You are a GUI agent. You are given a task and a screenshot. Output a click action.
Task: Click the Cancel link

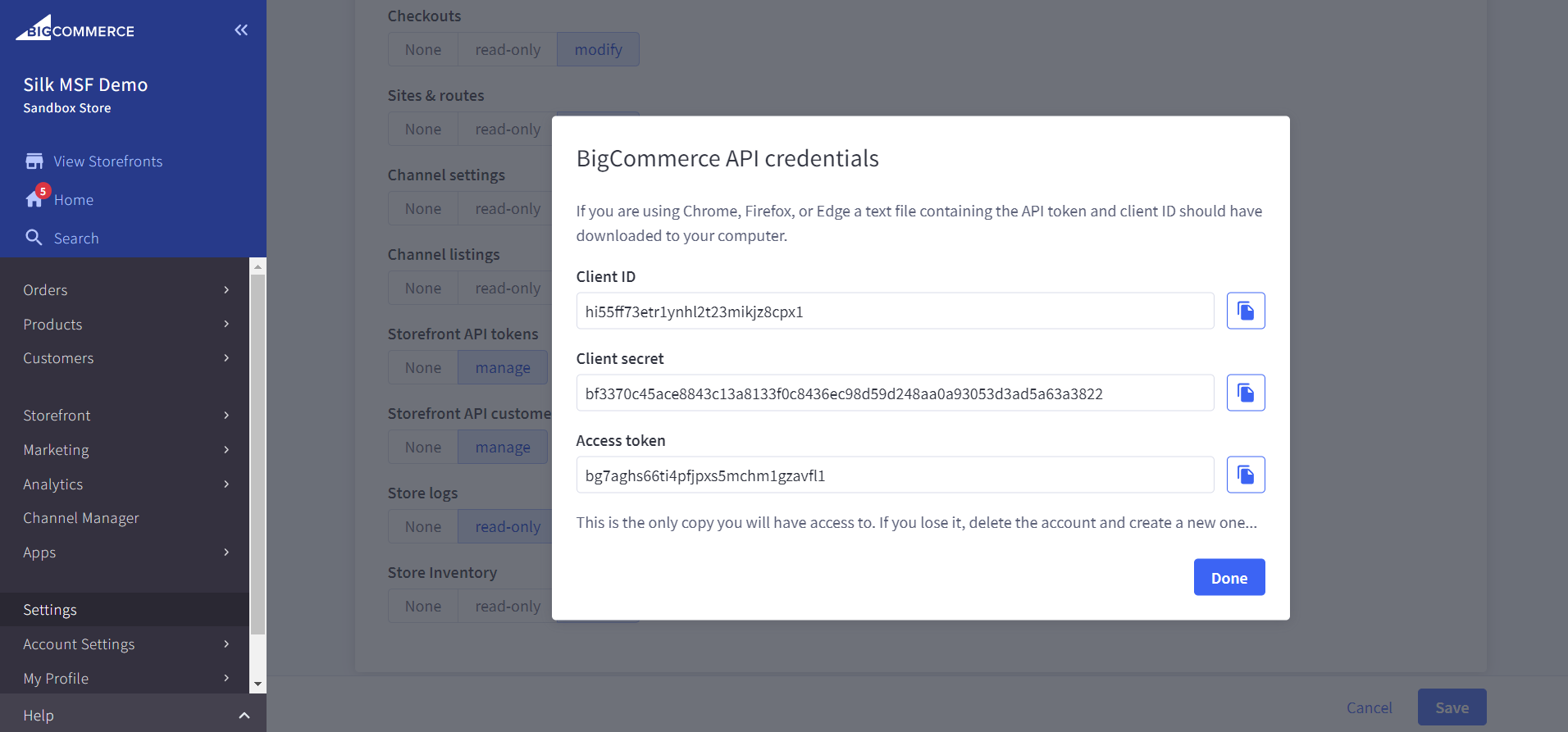(x=1369, y=707)
